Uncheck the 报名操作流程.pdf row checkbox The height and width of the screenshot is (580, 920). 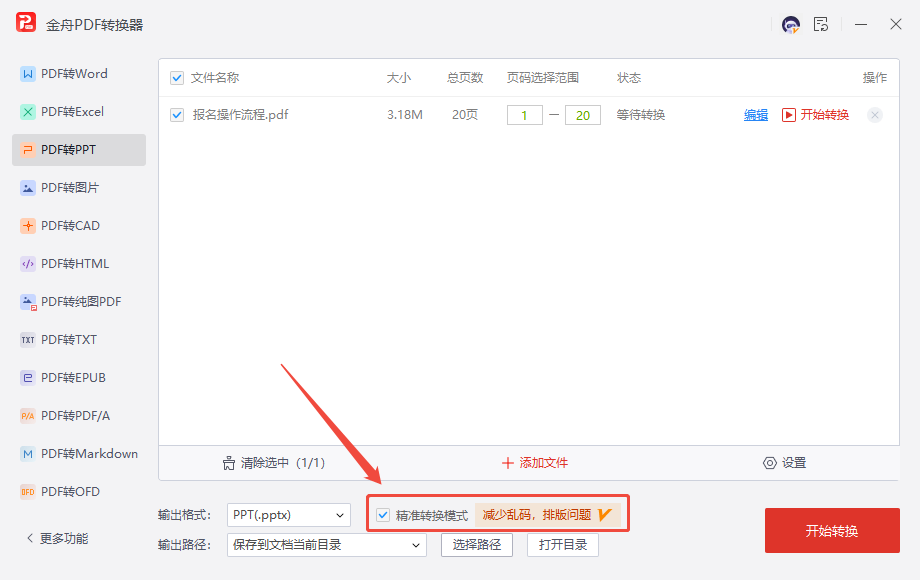pos(177,115)
